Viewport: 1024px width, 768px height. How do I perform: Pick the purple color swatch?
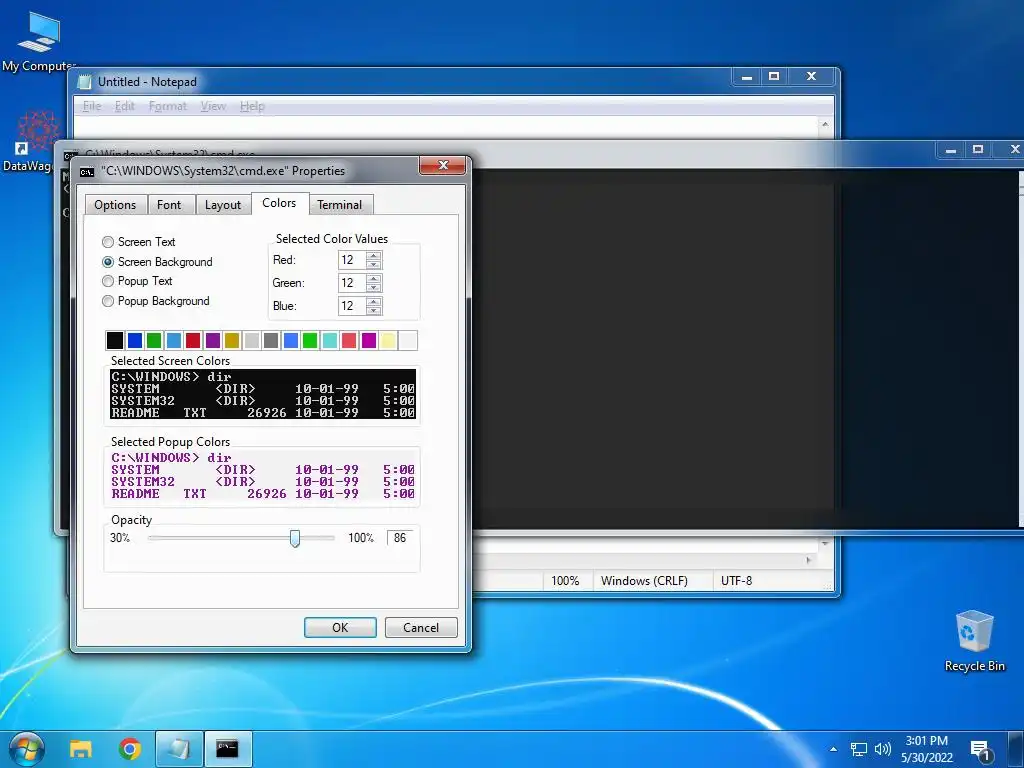[x=212, y=340]
